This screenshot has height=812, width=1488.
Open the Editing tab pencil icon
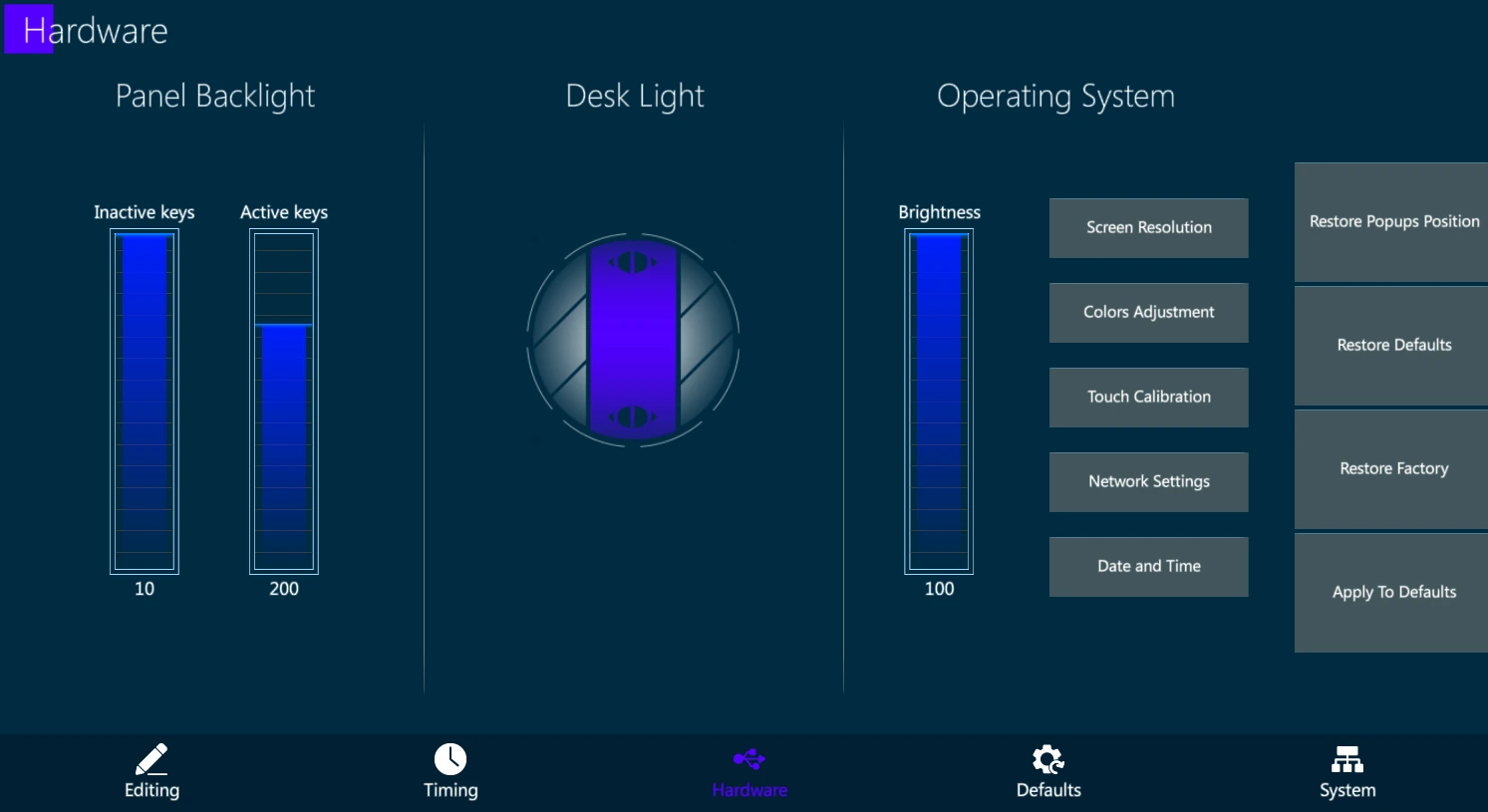click(x=151, y=759)
